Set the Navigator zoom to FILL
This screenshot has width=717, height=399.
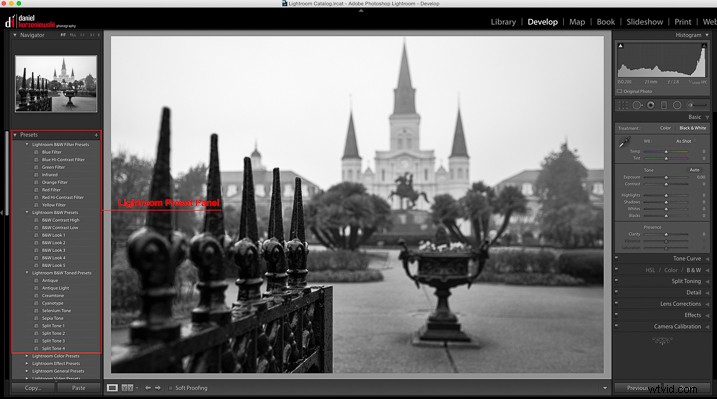coord(73,35)
